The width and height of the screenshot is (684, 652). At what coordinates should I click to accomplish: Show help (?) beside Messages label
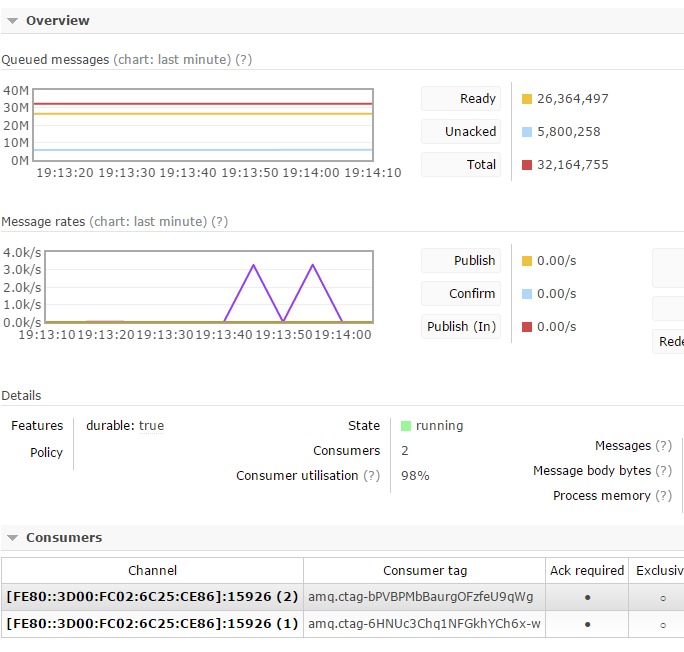pos(663,446)
